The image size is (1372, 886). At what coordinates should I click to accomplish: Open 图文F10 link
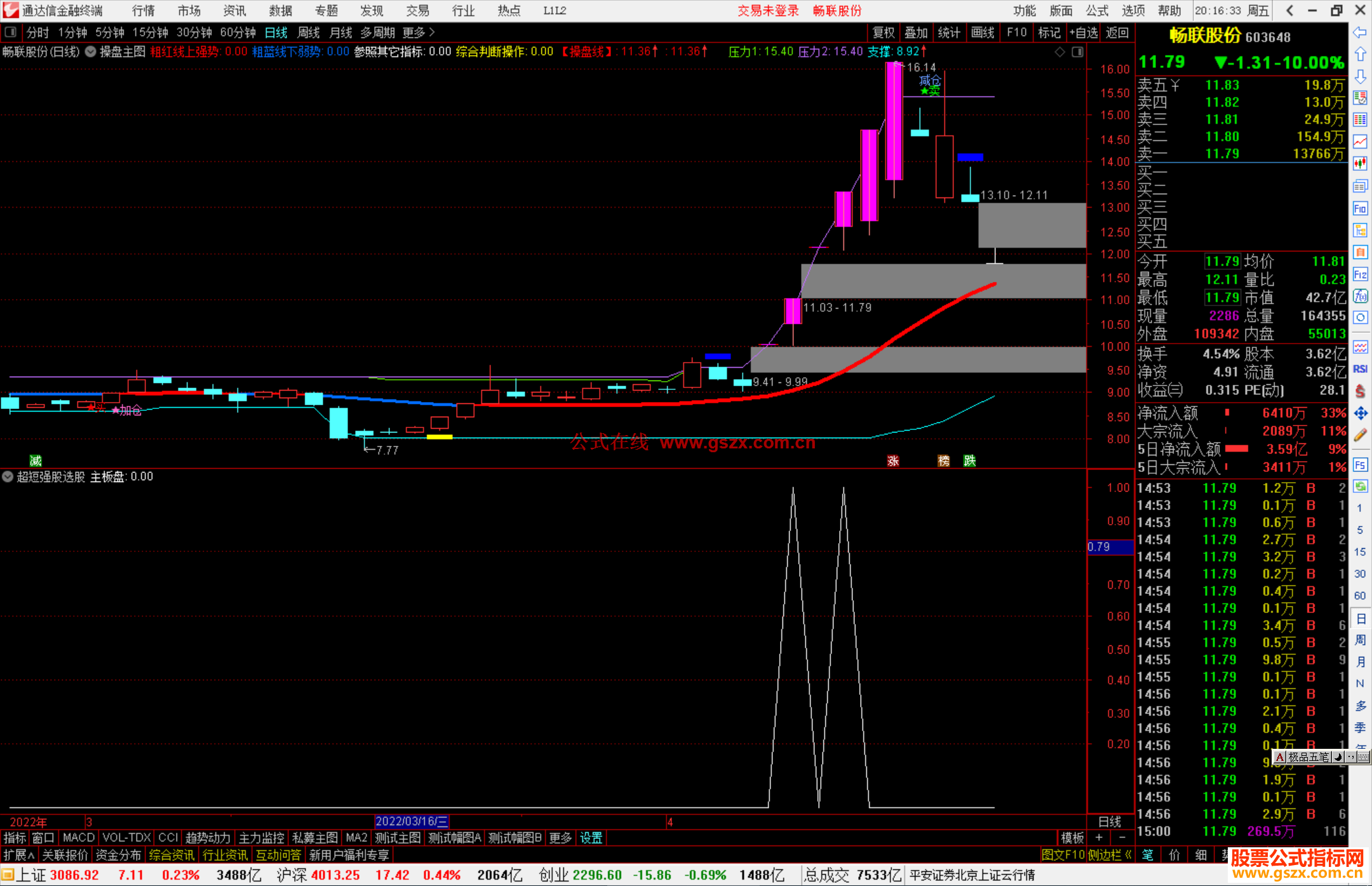click(x=1063, y=855)
